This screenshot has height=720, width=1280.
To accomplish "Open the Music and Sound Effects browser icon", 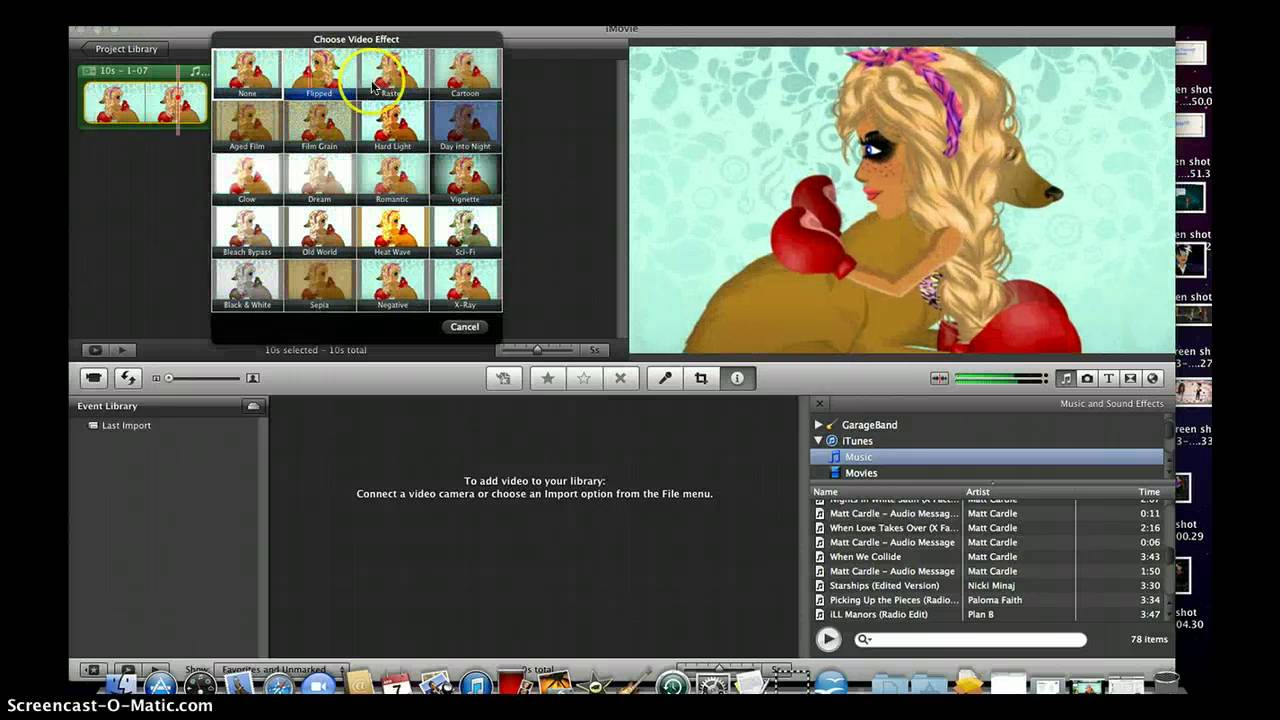I will tap(1066, 379).
